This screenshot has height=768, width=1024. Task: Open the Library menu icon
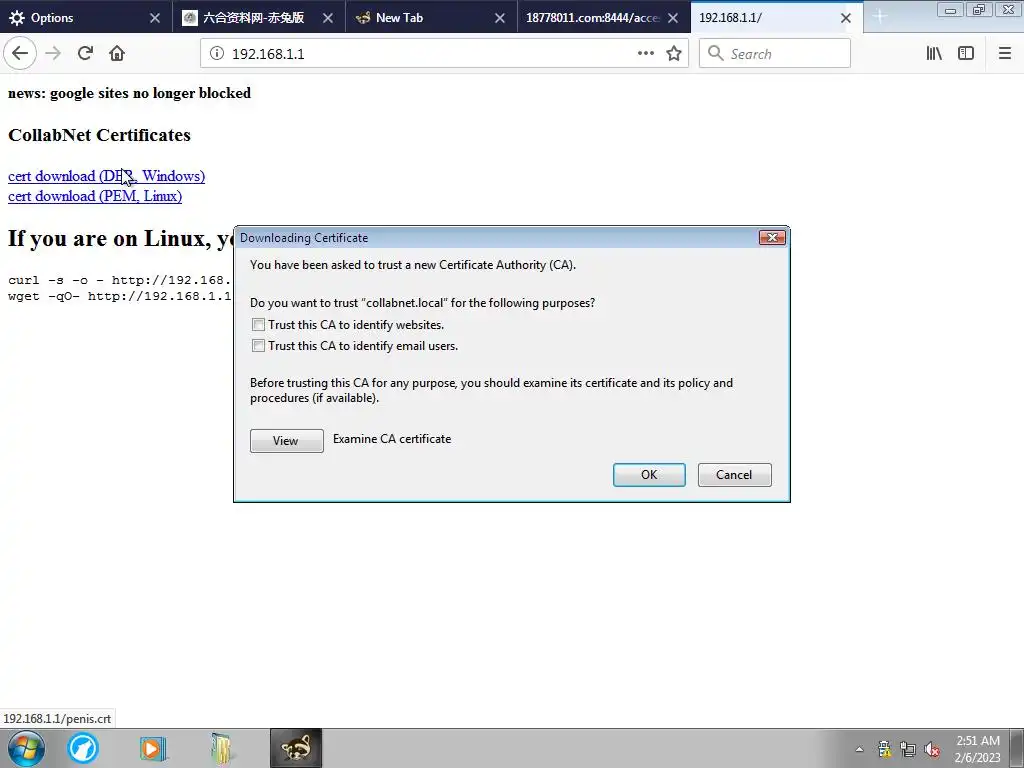934,54
